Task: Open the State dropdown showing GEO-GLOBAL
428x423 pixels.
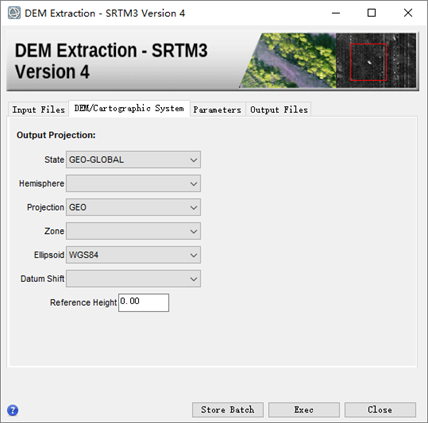Action: click(133, 160)
